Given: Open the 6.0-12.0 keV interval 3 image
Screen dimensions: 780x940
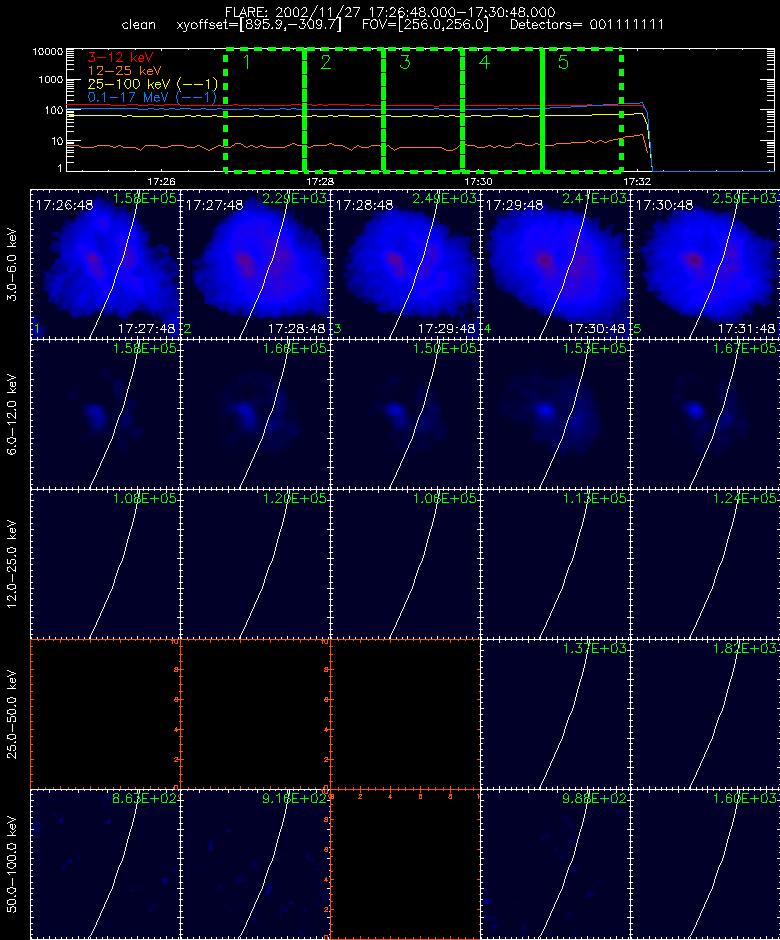Looking at the screenshot, I should point(405,414).
